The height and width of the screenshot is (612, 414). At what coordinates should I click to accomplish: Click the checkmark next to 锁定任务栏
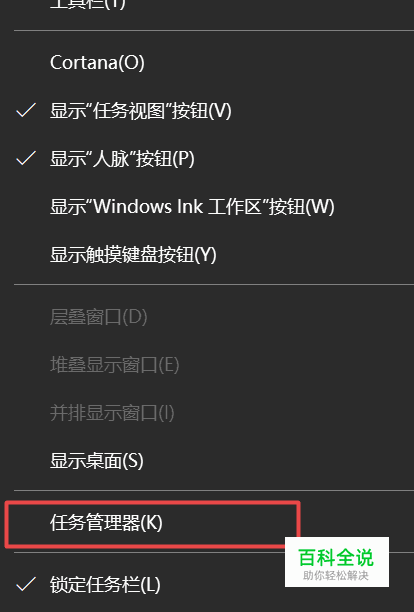point(26,584)
